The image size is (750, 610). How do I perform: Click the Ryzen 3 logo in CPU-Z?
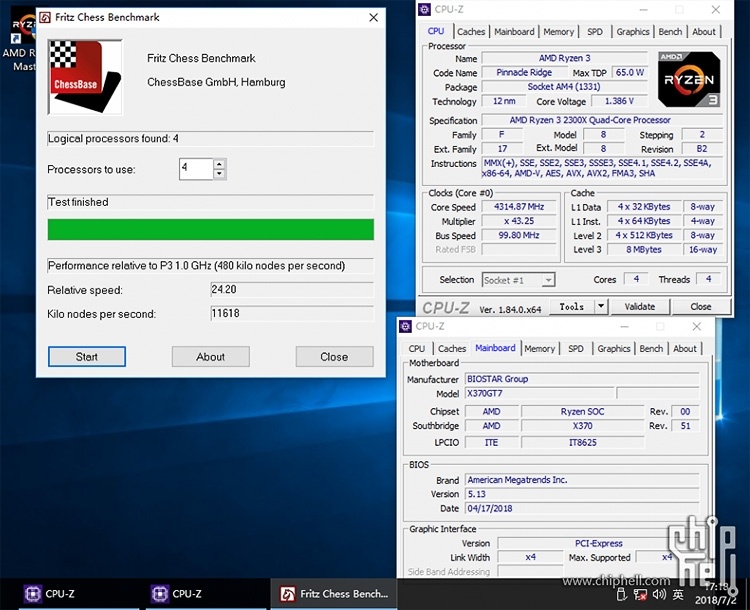click(x=689, y=79)
